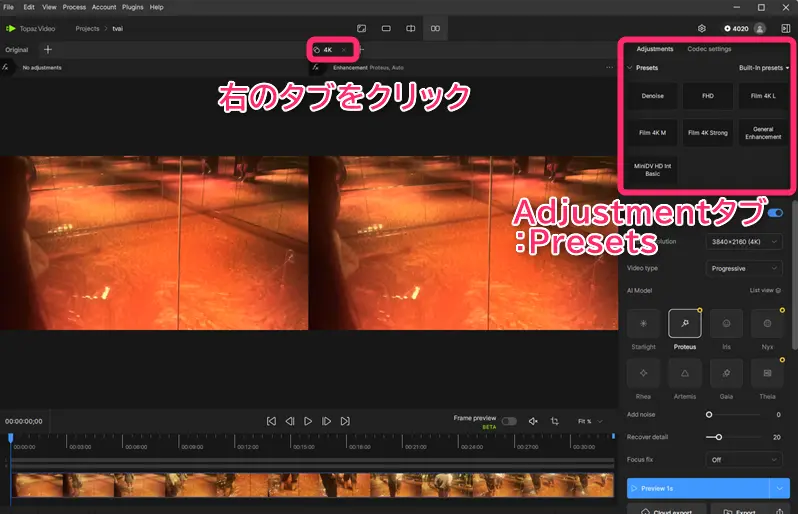Select the Artemis AI model
The image size is (798, 514).
point(685,373)
